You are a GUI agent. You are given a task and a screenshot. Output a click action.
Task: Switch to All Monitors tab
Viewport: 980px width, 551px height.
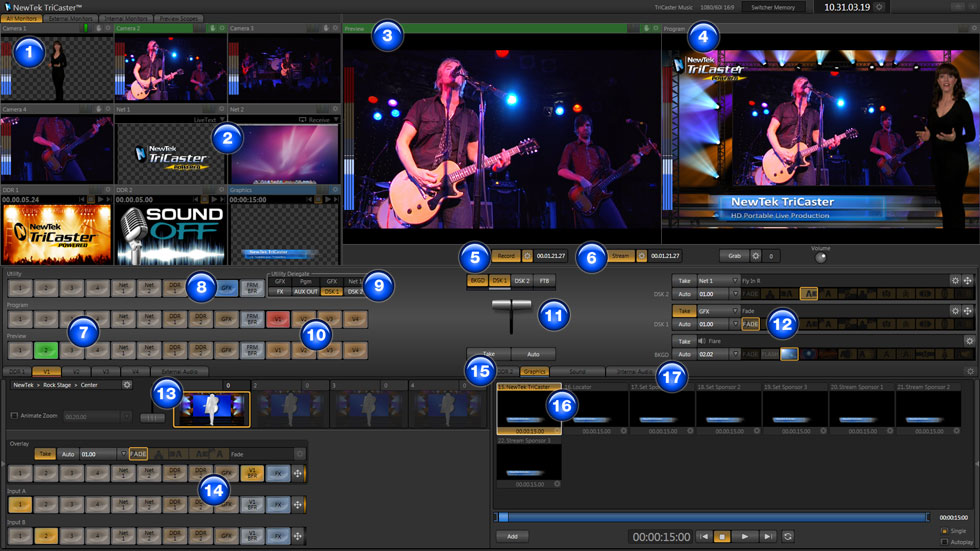coord(21,19)
